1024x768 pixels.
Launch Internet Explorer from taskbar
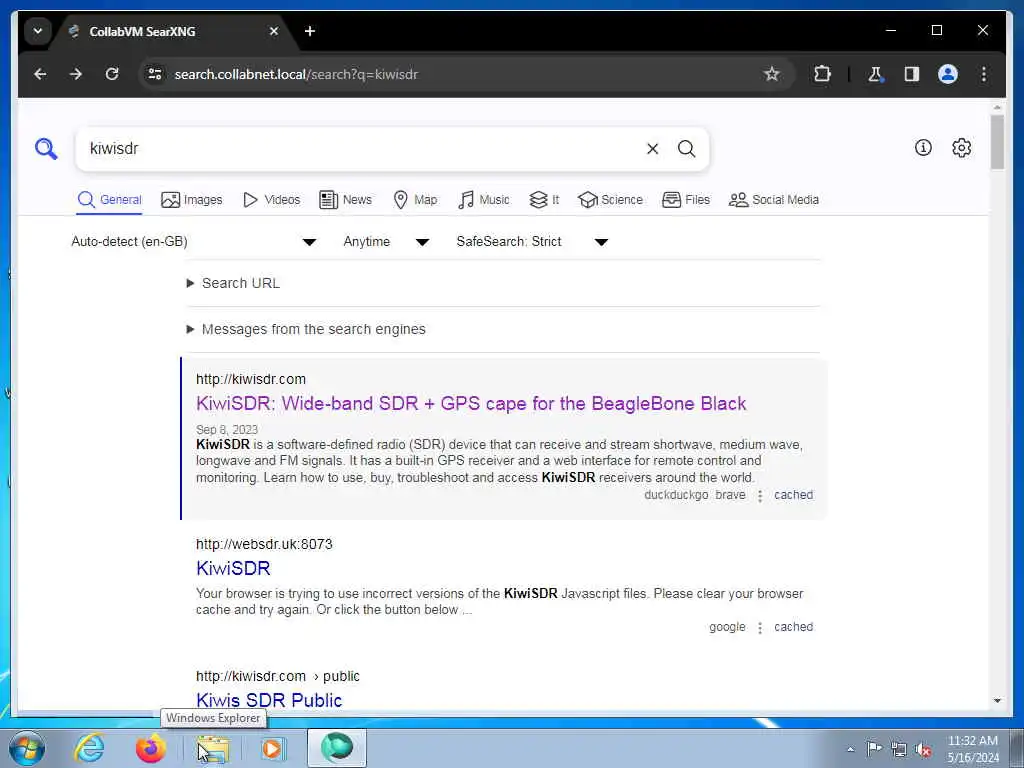[89, 748]
